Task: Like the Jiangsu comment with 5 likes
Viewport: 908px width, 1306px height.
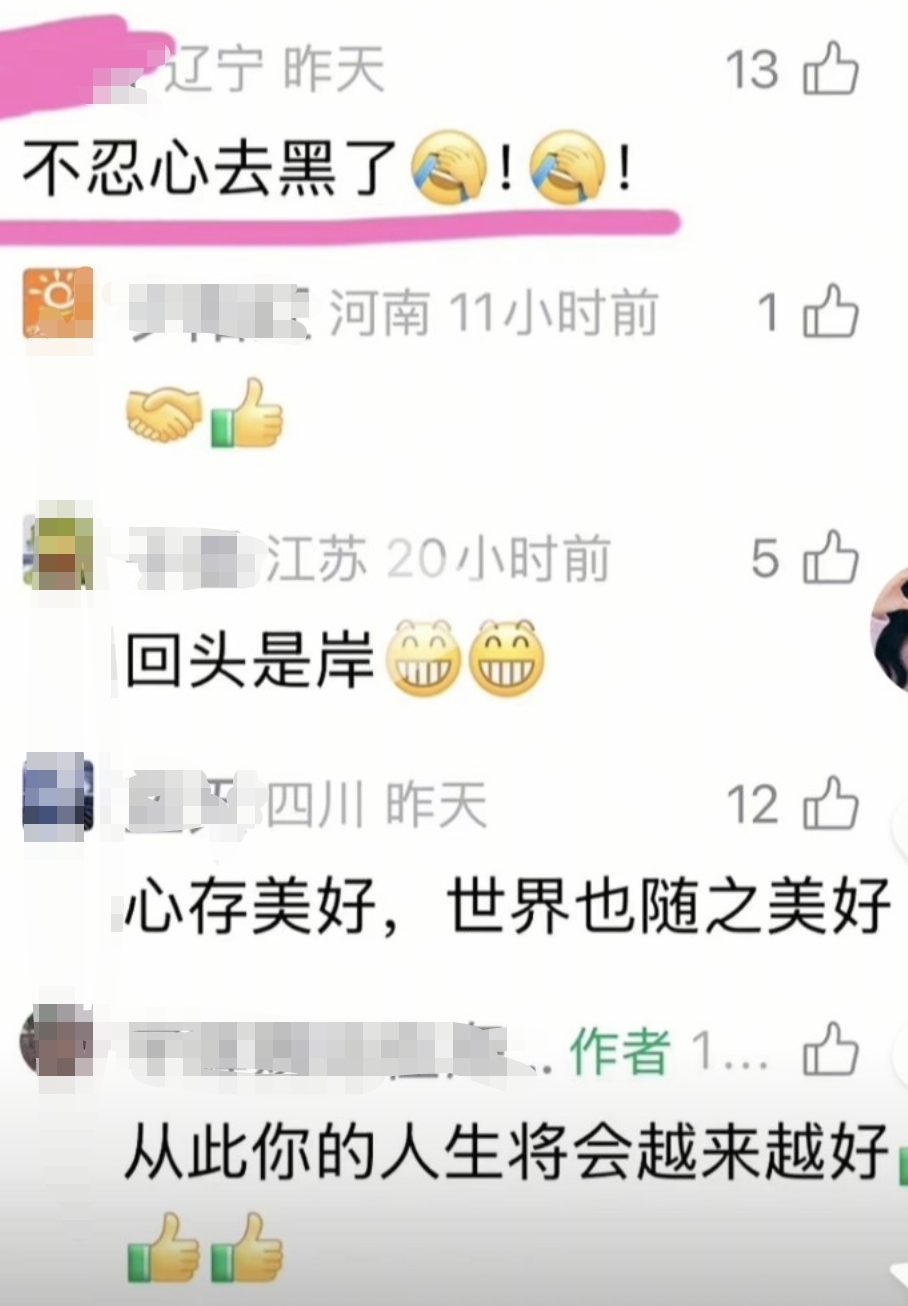Action: 832,558
